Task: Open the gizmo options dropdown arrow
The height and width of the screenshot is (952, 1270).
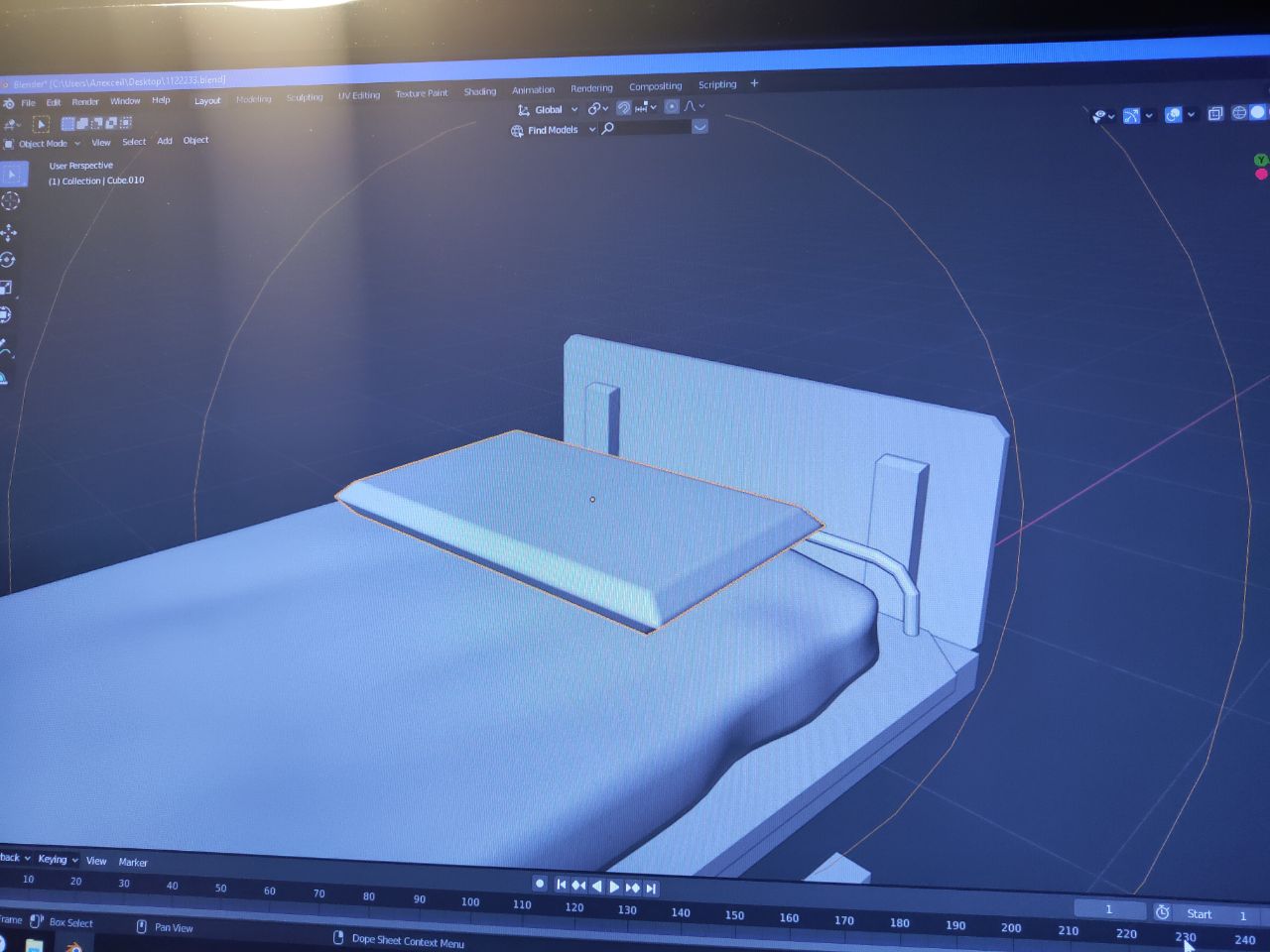Action: tap(1149, 116)
